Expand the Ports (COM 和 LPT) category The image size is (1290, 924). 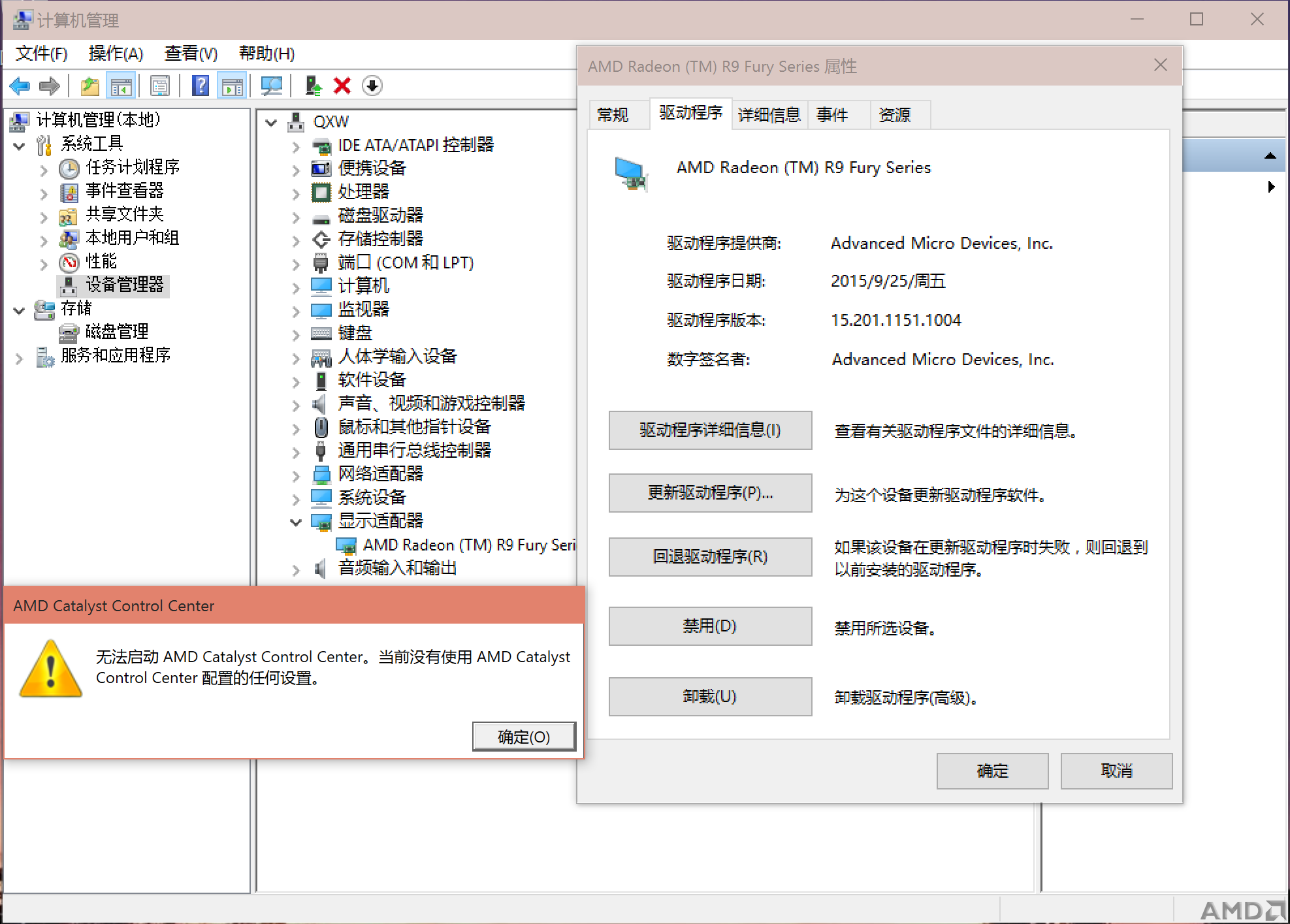[296, 264]
